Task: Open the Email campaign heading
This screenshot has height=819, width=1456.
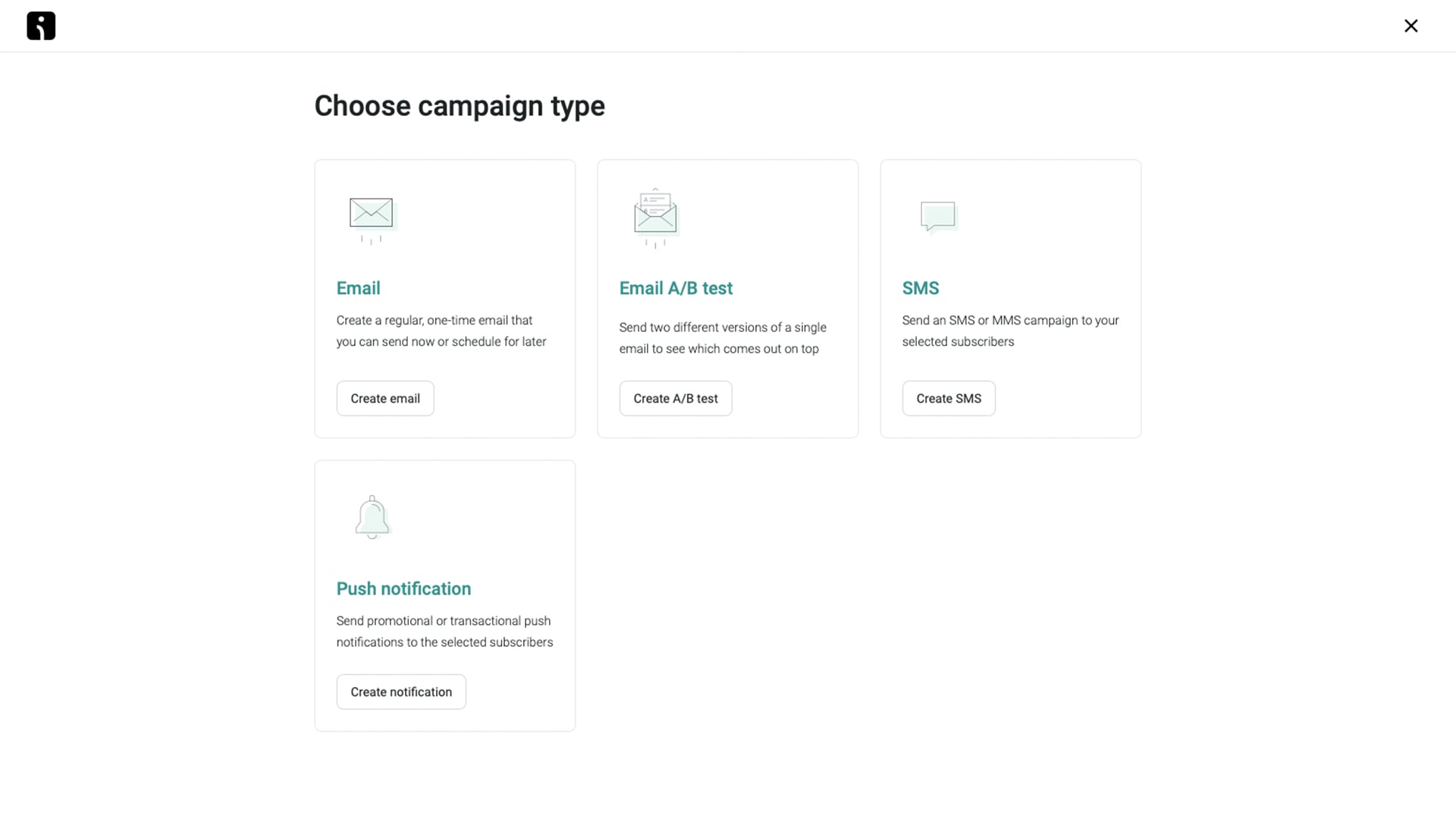Action: tap(358, 288)
